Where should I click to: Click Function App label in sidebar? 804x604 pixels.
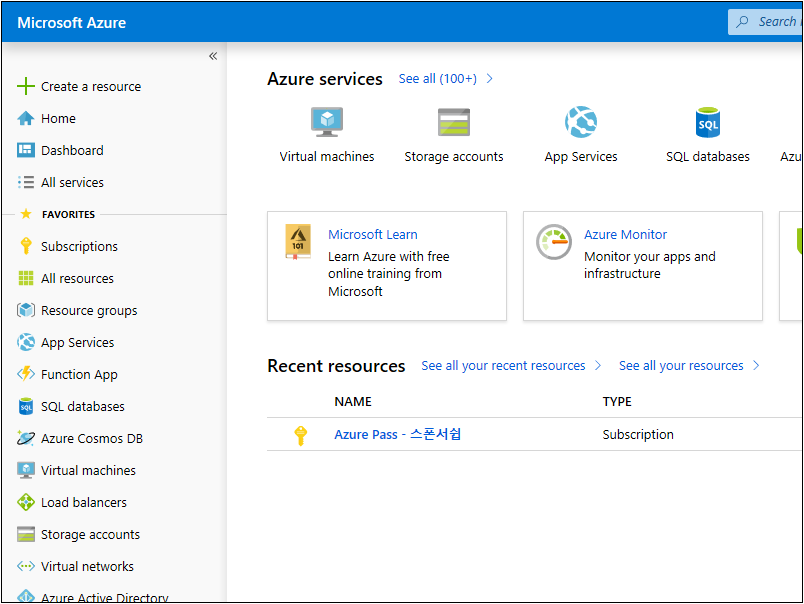(79, 375)
